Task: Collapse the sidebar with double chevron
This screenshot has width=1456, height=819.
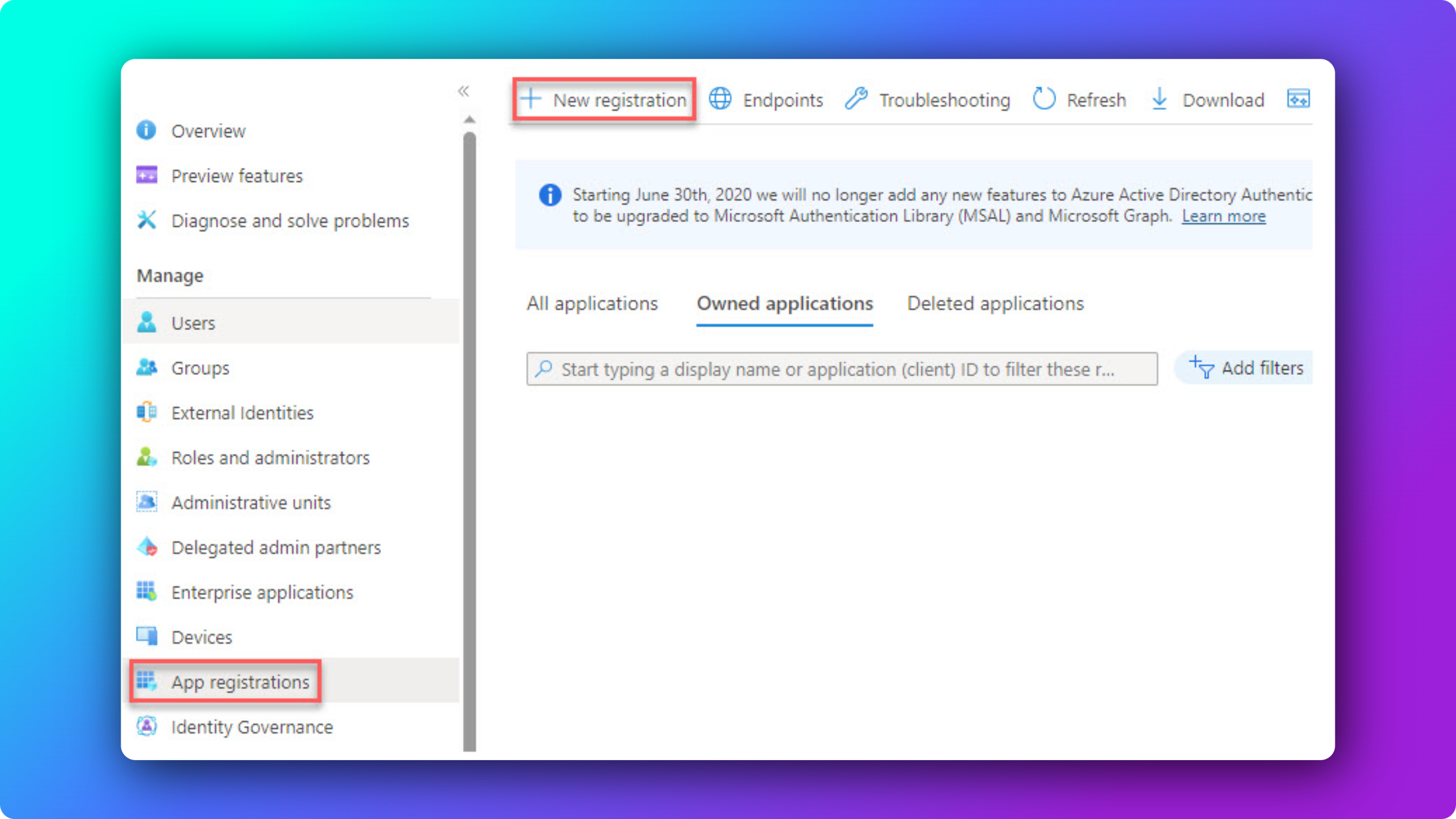Action: coord(463,91)
